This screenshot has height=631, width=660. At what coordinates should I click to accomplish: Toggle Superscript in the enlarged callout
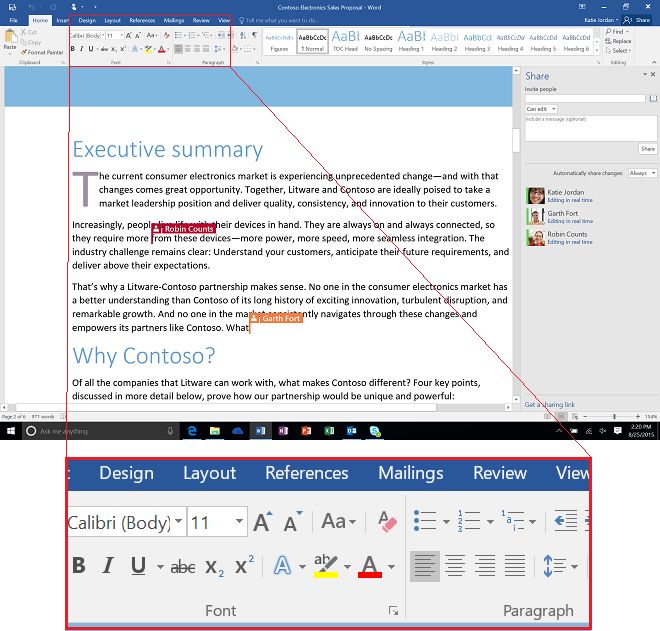244,565
